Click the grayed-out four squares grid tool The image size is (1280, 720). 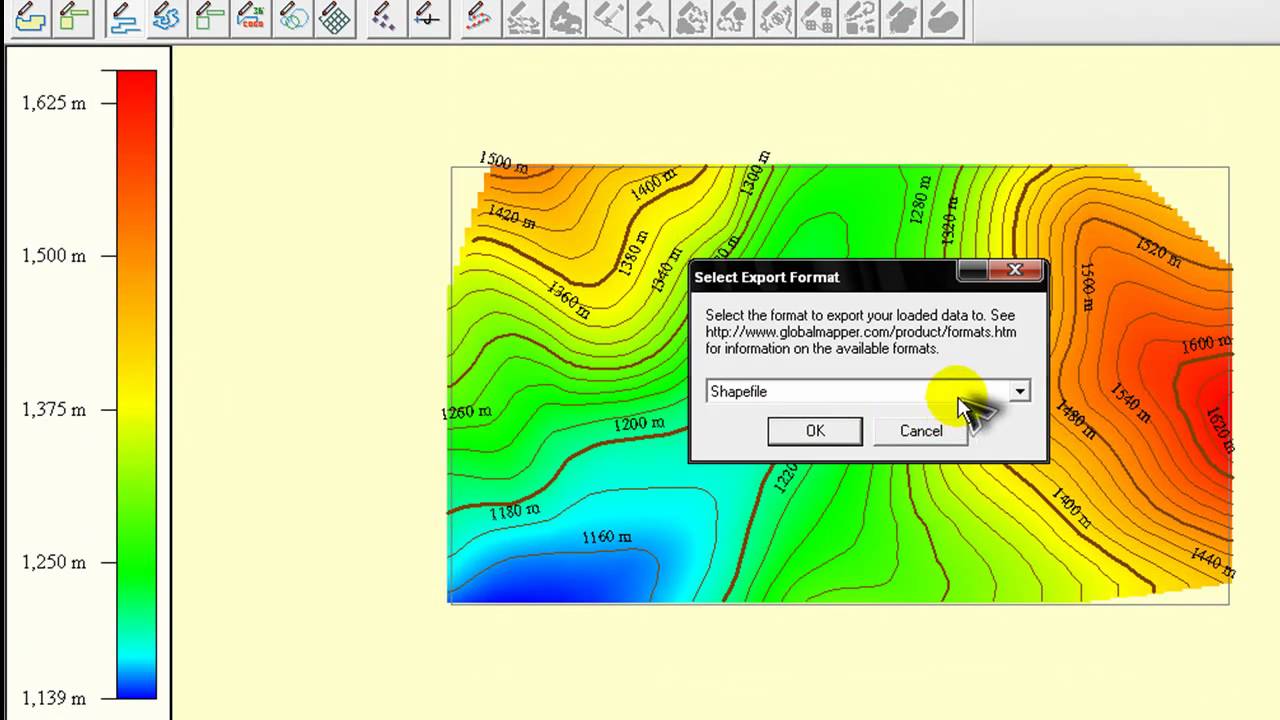coord(817,17)
